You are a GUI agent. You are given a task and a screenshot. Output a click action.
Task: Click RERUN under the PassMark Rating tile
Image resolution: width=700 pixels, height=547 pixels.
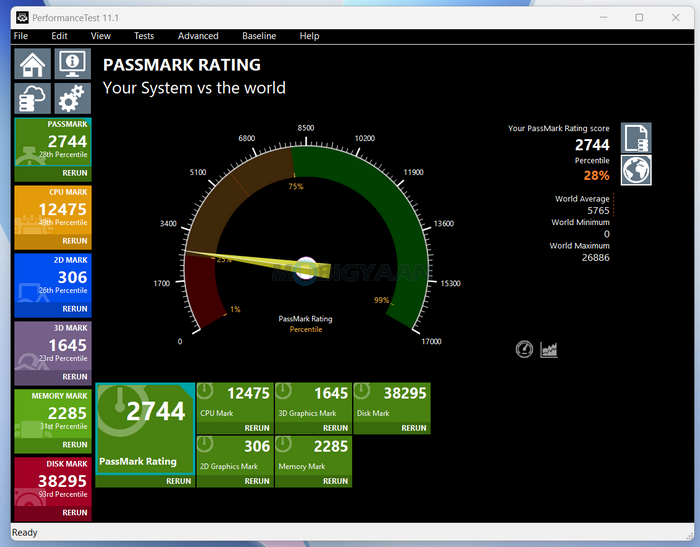point(179,481)
